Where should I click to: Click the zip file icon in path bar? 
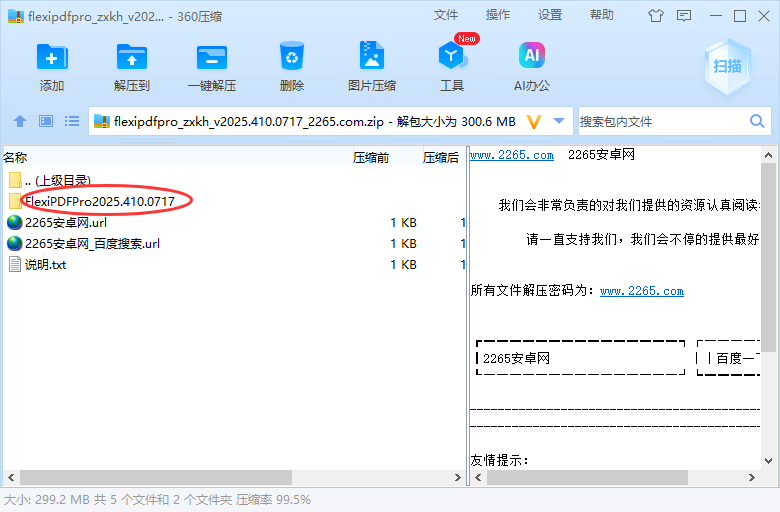click(x=102, y=121)
